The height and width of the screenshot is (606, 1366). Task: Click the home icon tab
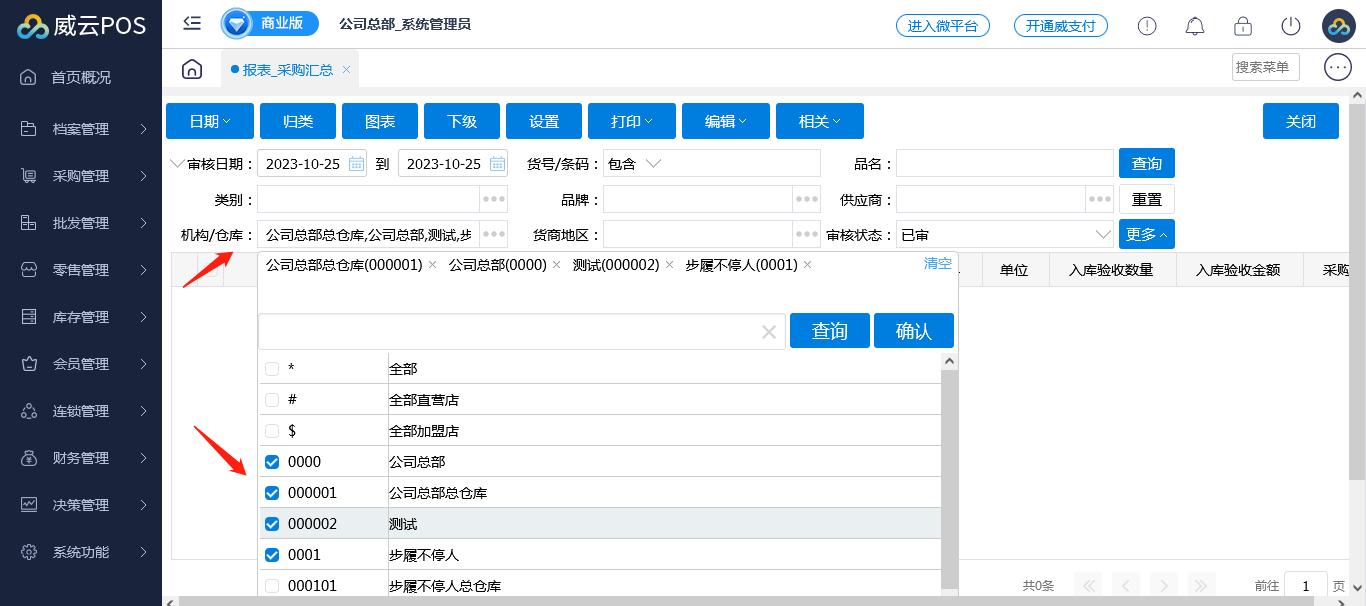tap(192, 69)
